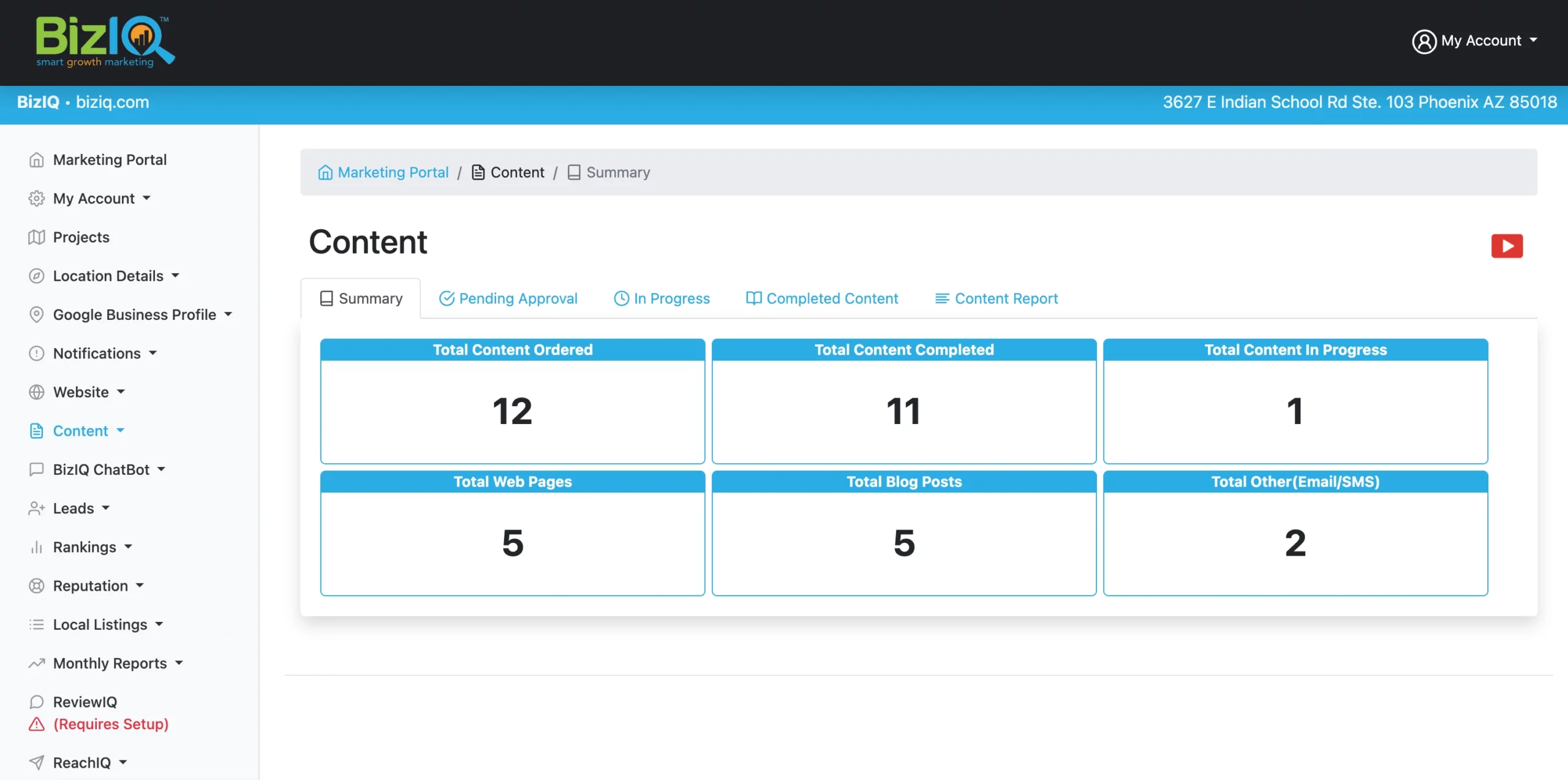Expand the Website caret

(121, 392)
